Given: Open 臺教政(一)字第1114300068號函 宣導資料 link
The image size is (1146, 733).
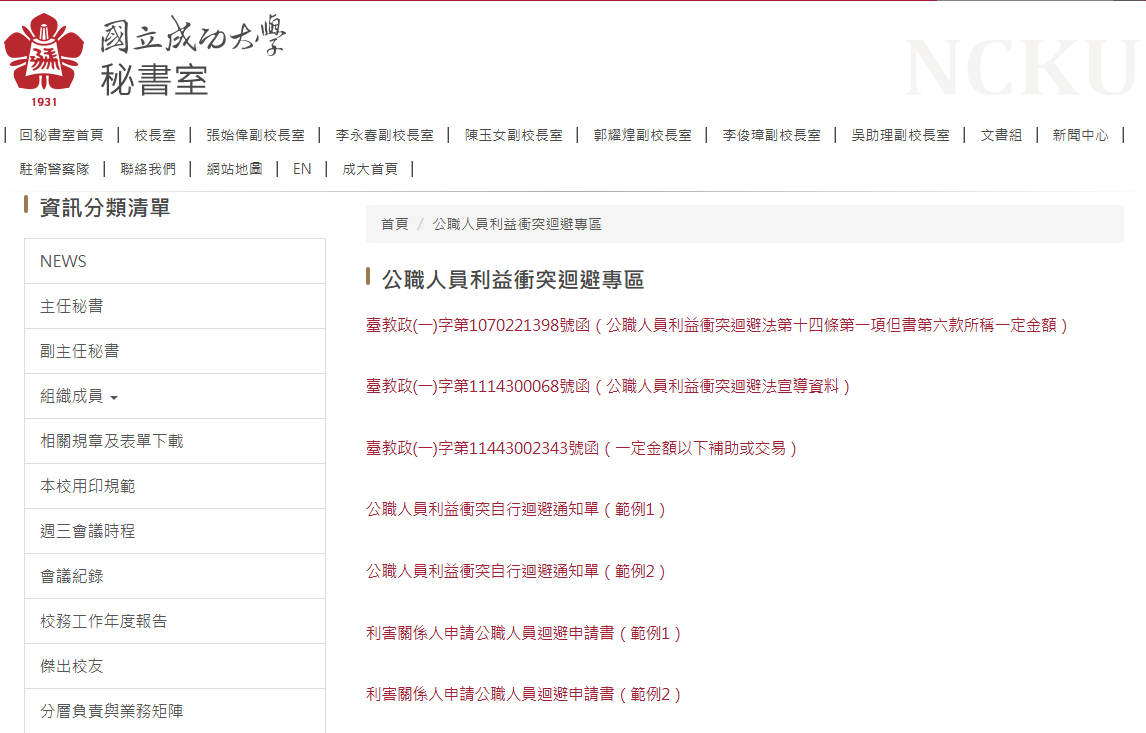Looking at the screenshot, I should pyautogui.click(x=608, y=386).
